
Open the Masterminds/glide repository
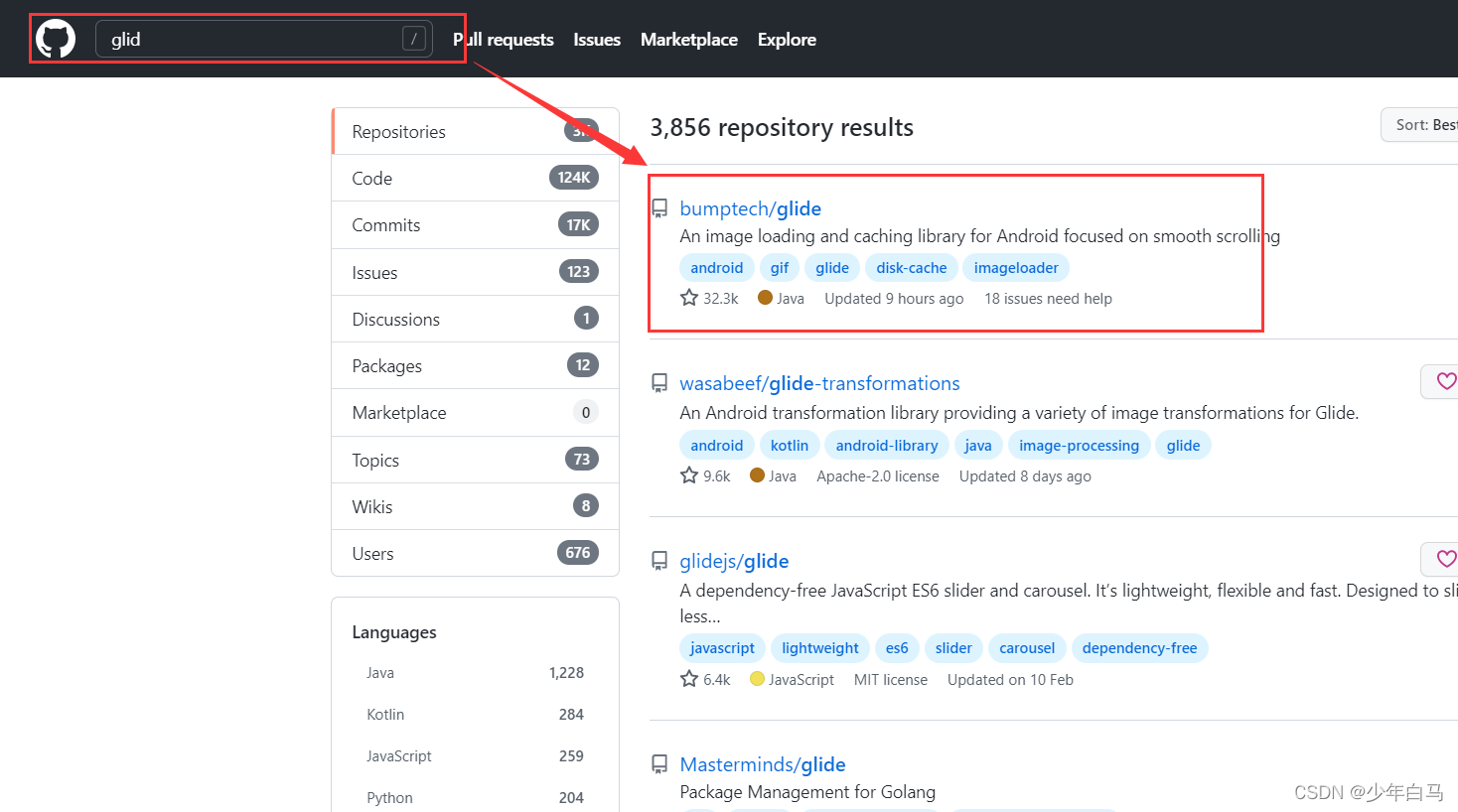(x=763, y=764)
